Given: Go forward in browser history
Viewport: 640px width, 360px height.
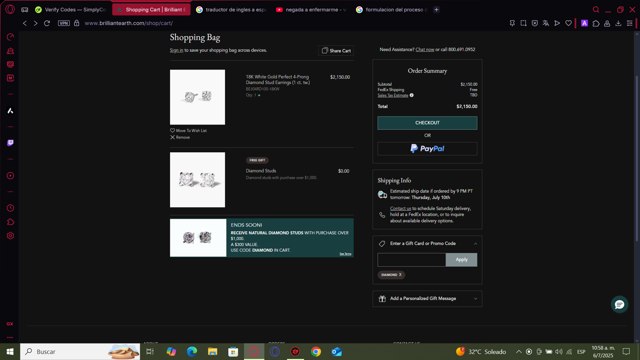Looking at the screenshot, I should click(36, 23).
